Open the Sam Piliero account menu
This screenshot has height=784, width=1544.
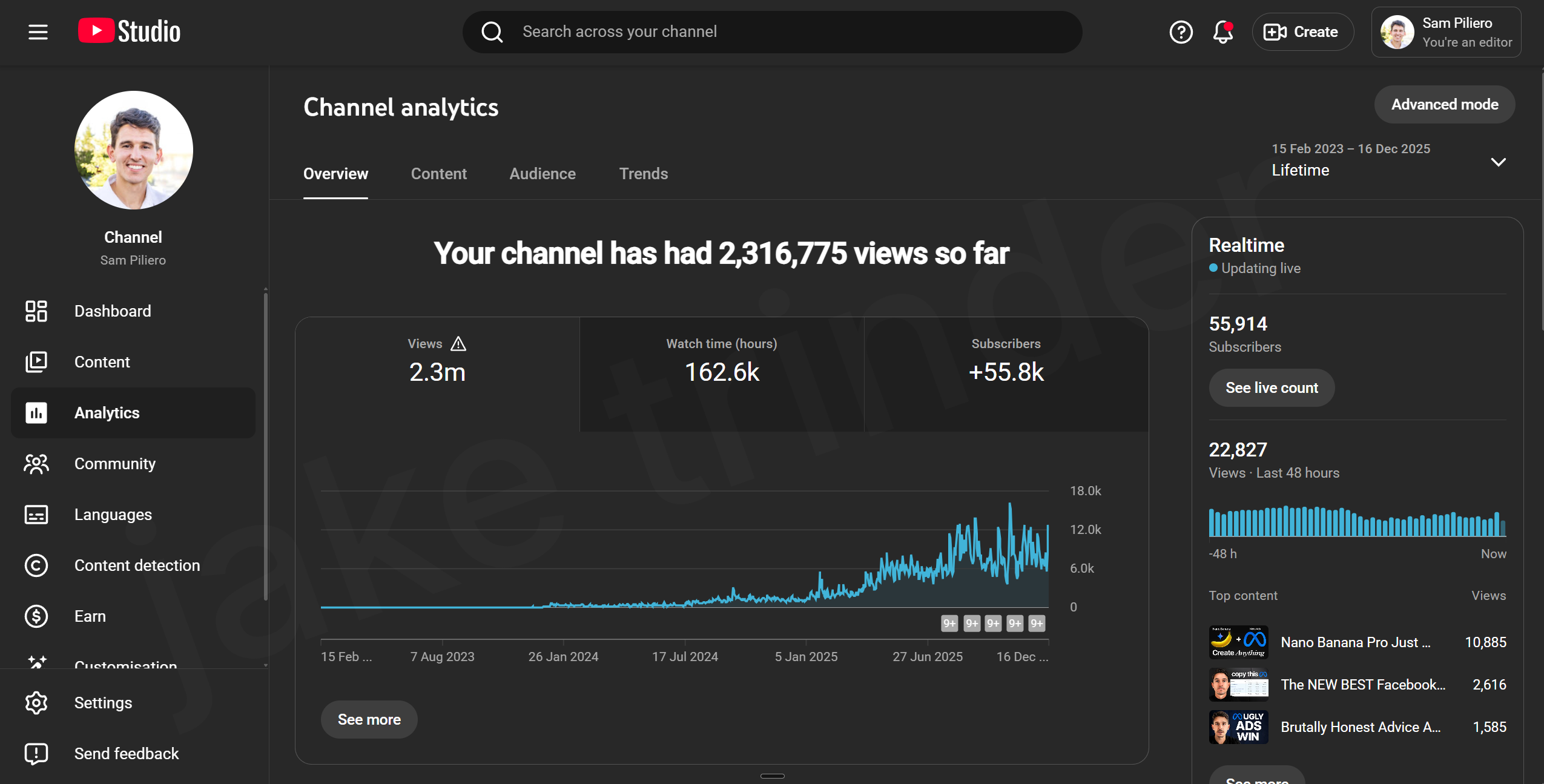(x=1446, y=32)
